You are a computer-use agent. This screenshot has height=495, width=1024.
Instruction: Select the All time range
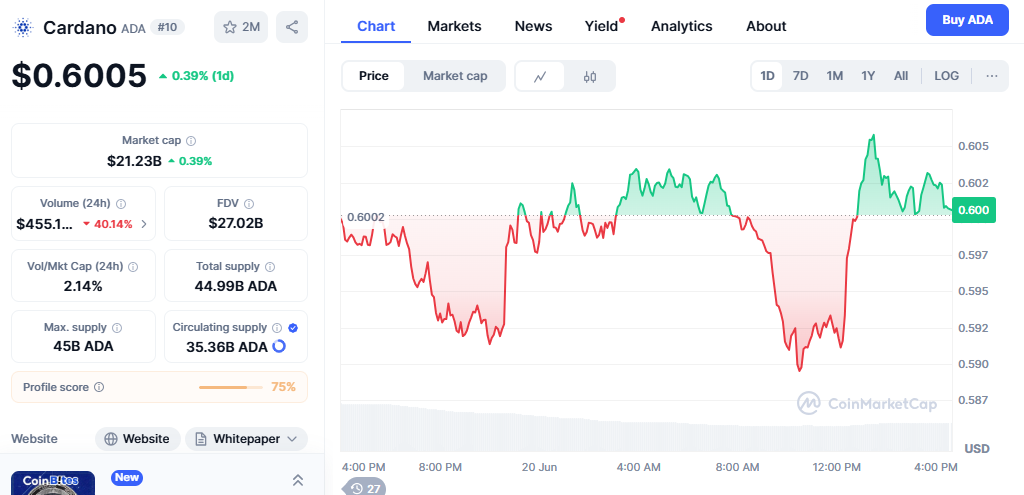click(x=901, y=76)
